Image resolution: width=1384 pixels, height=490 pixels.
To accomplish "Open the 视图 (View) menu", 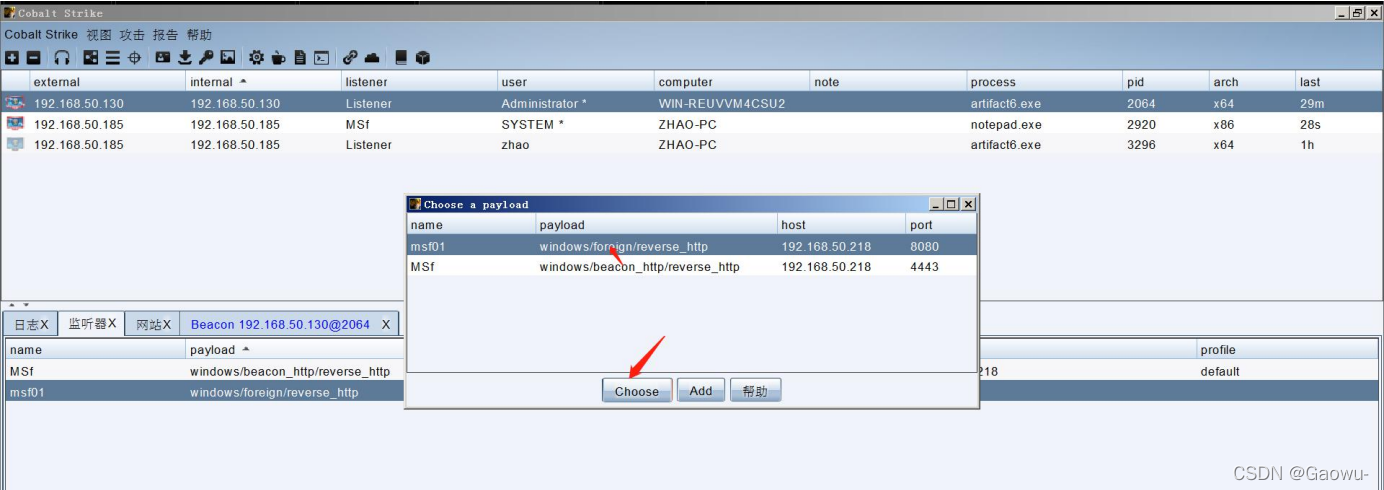I will (x=99, y=35).
